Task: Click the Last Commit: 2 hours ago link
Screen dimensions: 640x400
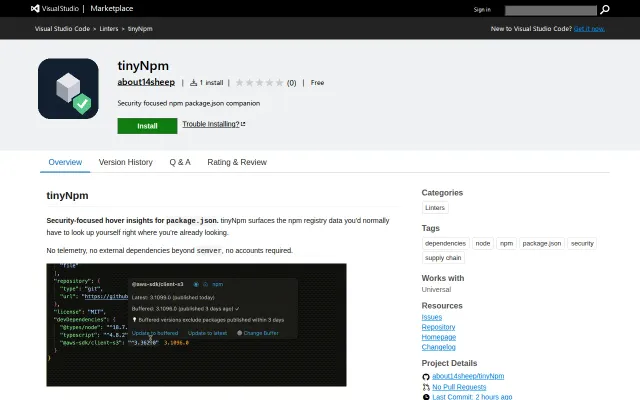Action: 472,396
